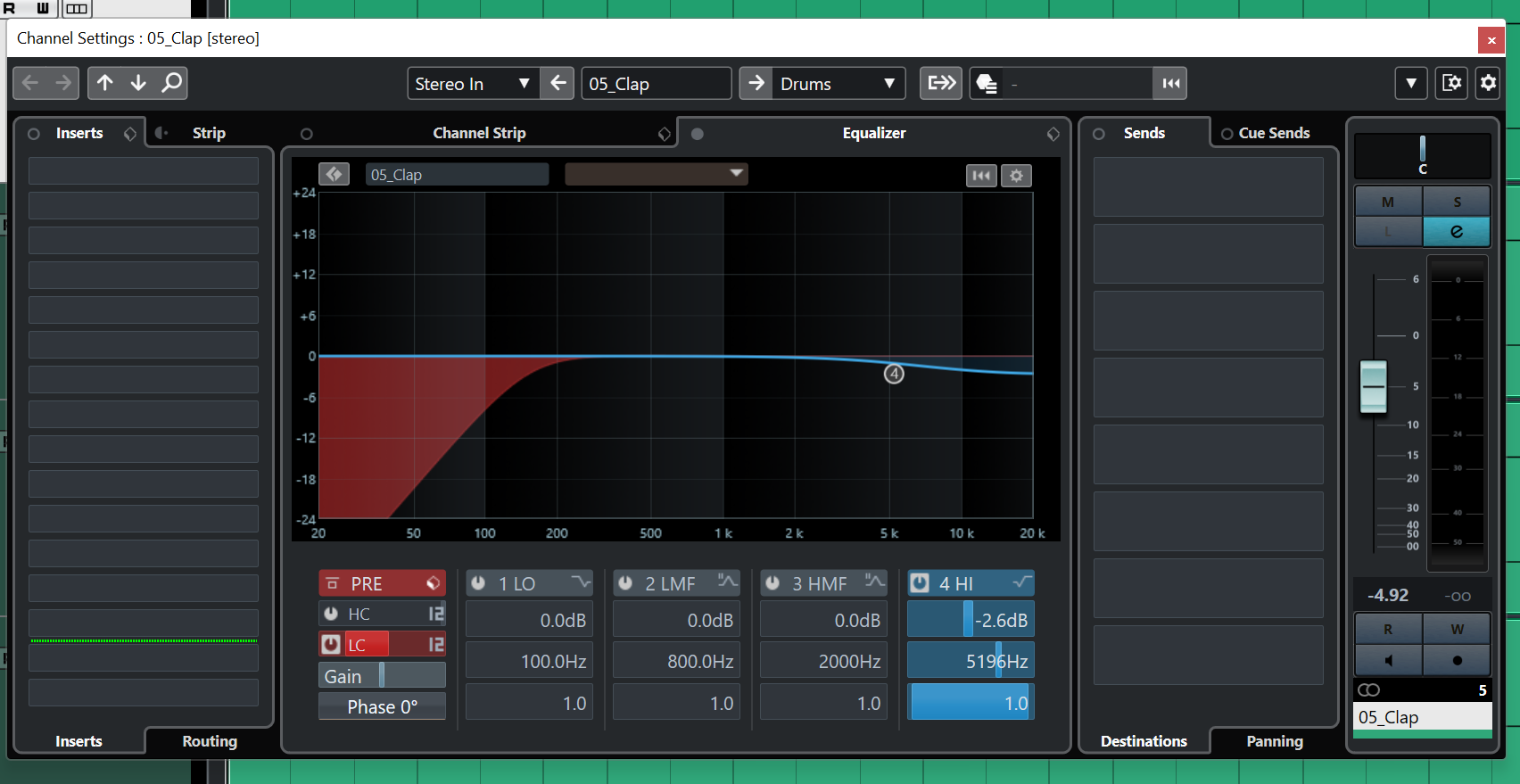This screenshot has height=784, width=1520.
Task: Go to next channel with right arrow
Action: click(63, 83)
